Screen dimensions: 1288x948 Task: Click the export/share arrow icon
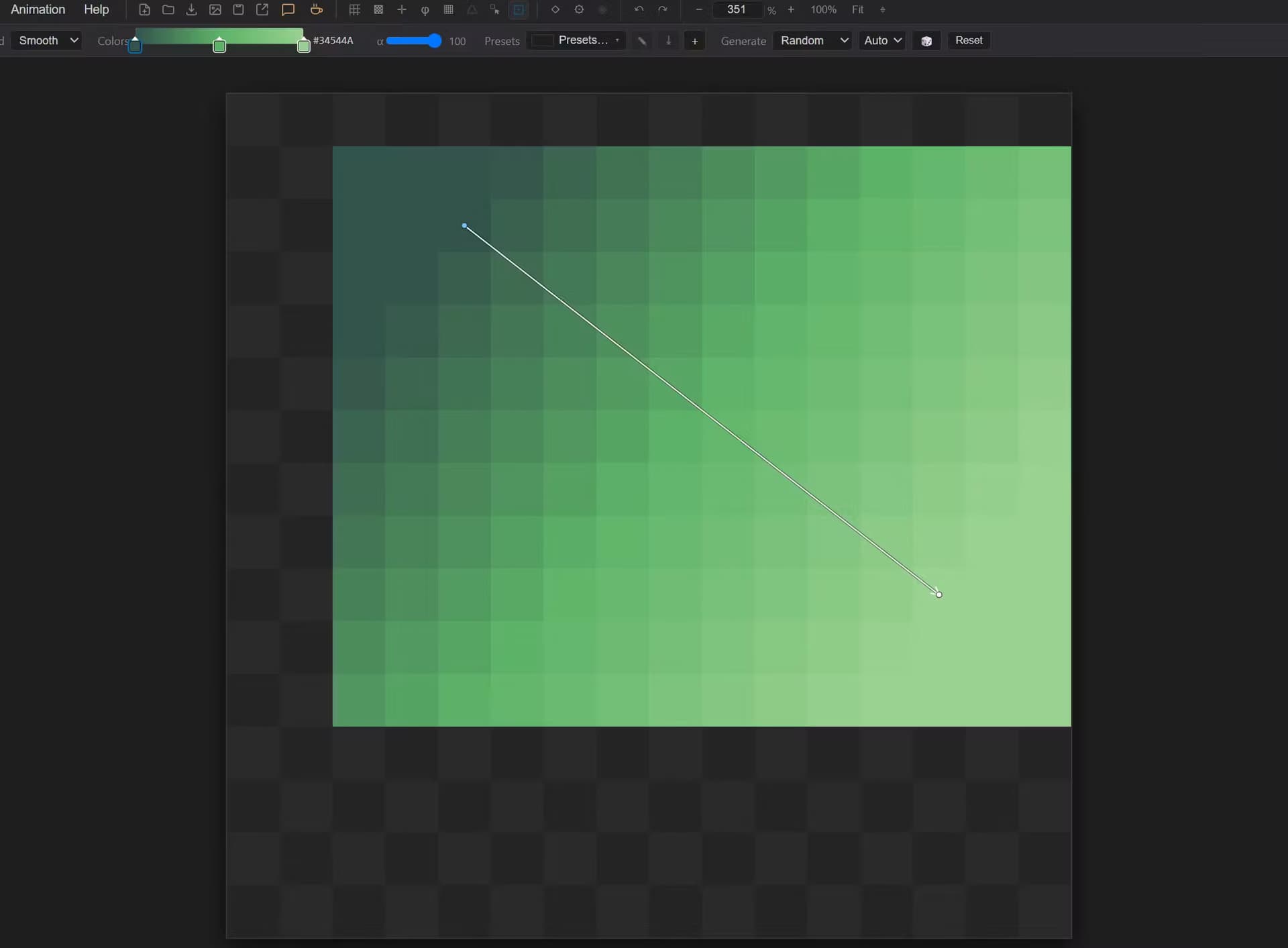tap(262, 9)
